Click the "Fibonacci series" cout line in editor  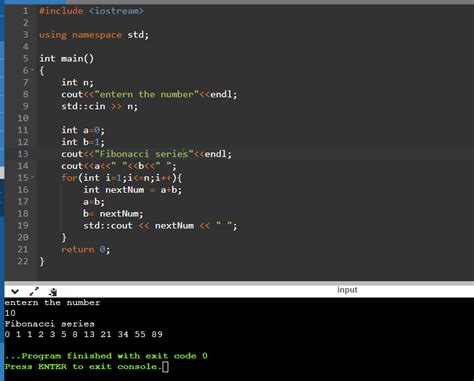pyautogui.click(x=146, y=154)
